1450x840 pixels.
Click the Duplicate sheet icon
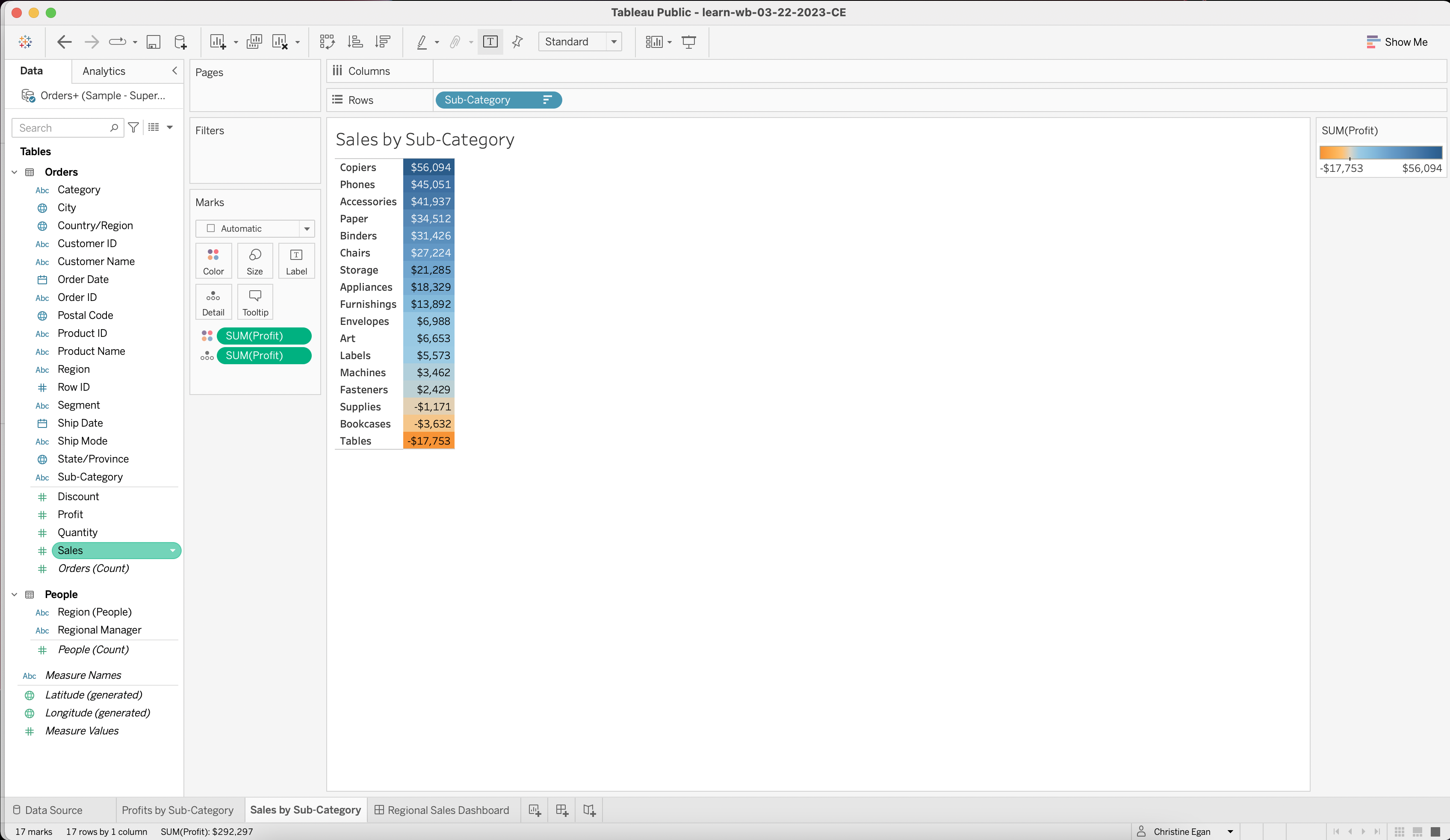tap(254, 41)
